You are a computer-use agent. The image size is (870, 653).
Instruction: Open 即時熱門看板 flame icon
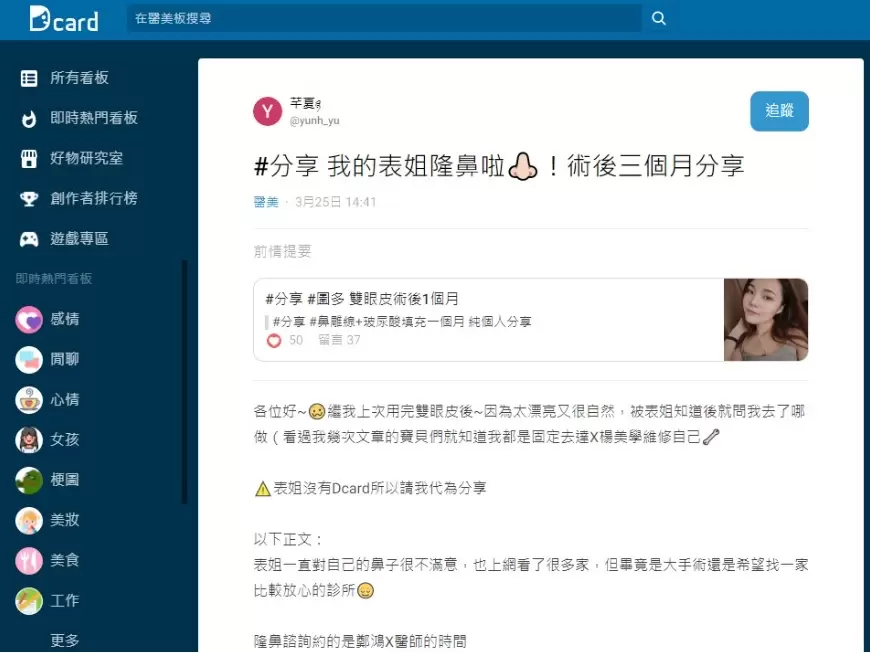coord(29,118)
